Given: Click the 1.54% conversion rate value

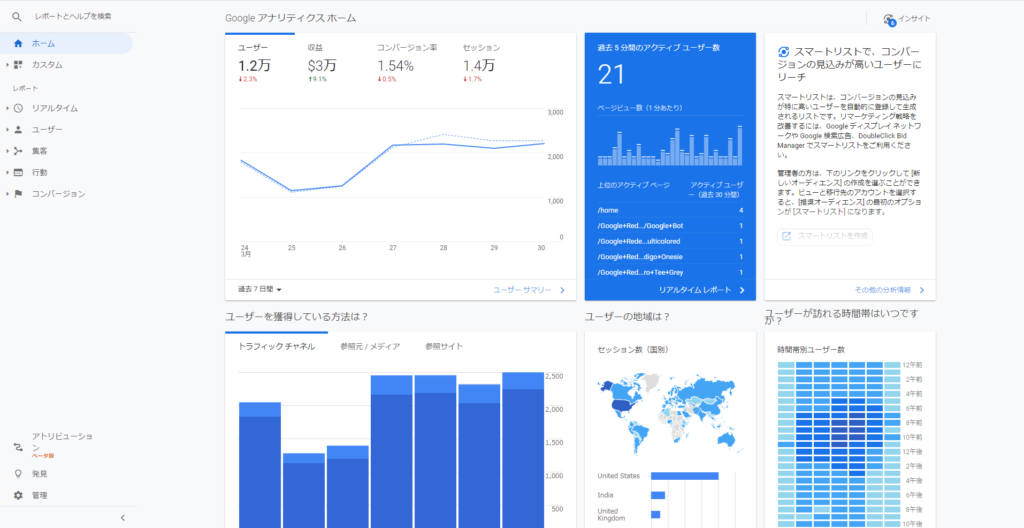Looking at the screenshot, I should point(396,66).
